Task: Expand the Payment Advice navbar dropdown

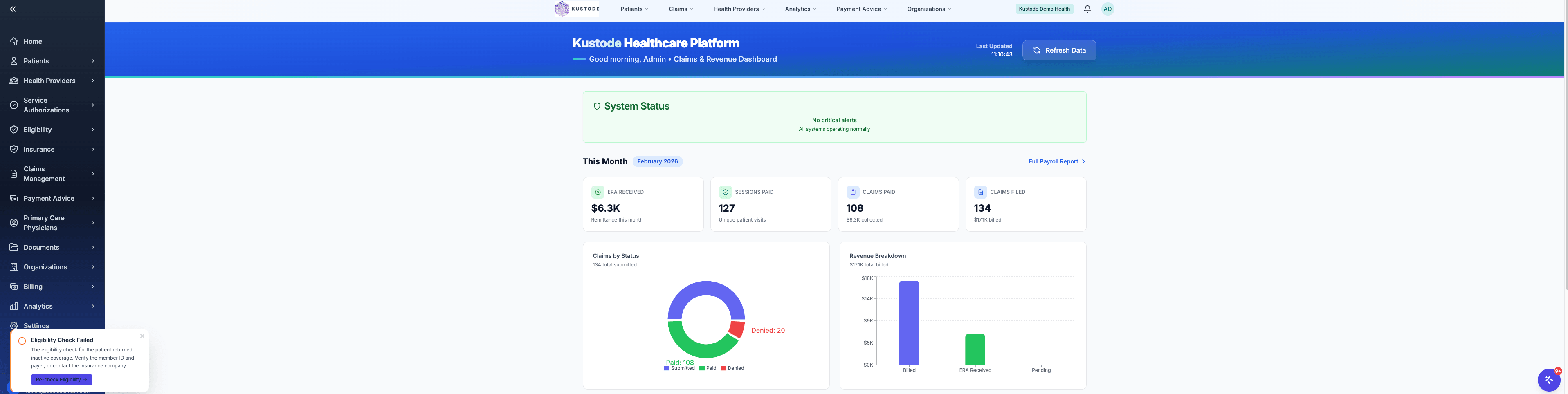Action: coord(861,9)
